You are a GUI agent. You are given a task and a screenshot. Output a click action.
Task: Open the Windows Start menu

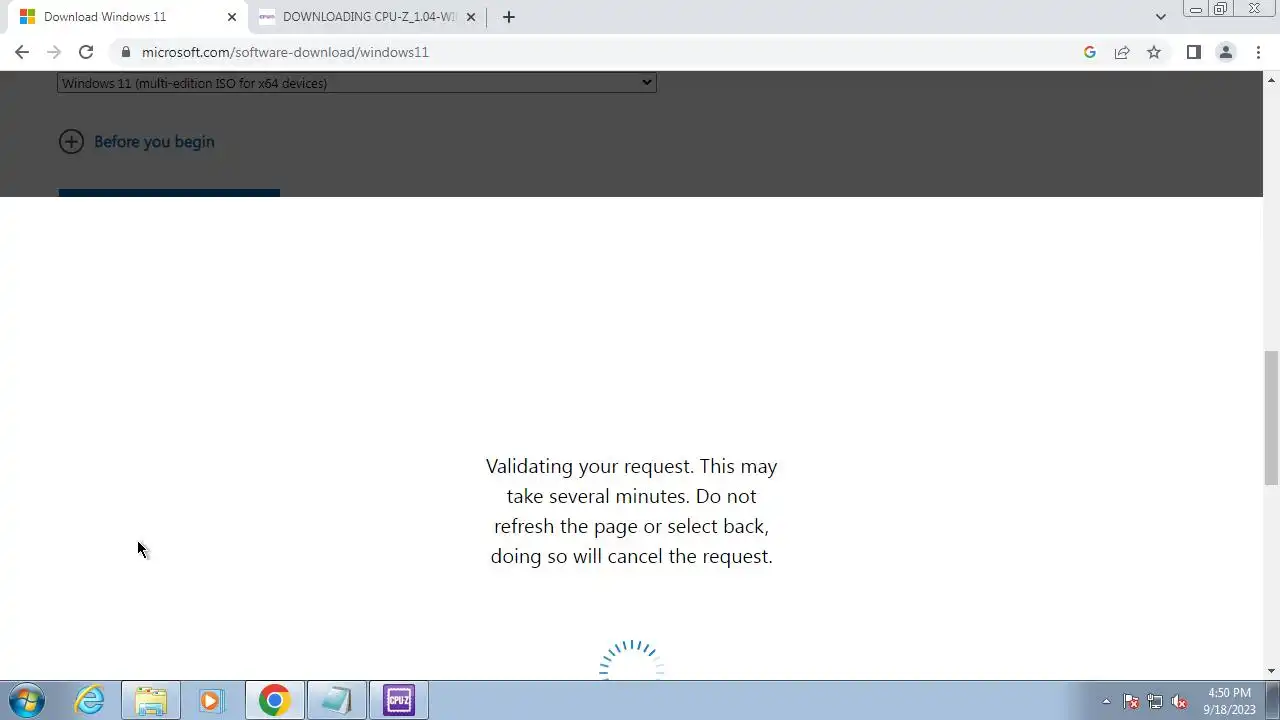[27, 700]
